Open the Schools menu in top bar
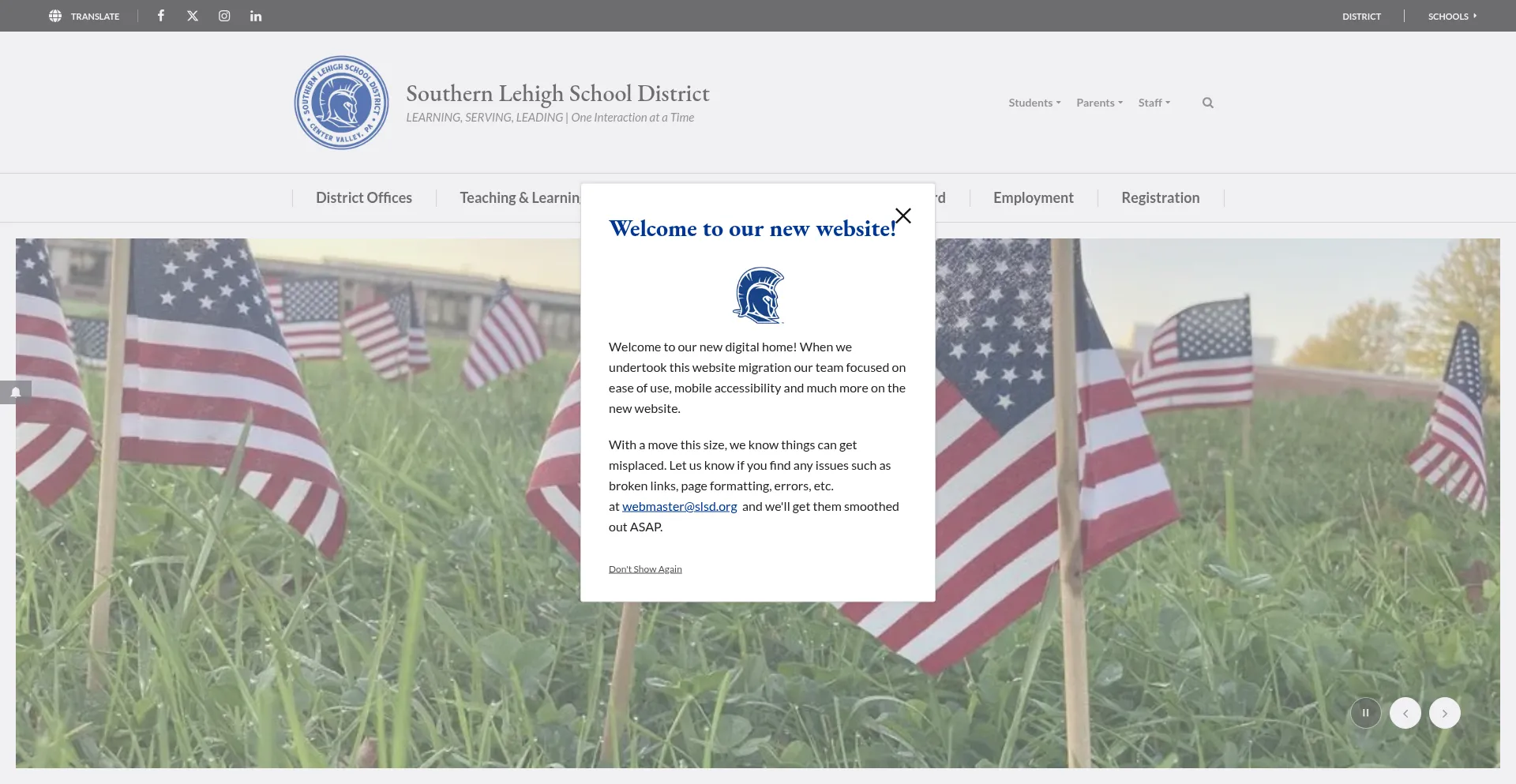Screen dimensions: 1516x784 1451,16
